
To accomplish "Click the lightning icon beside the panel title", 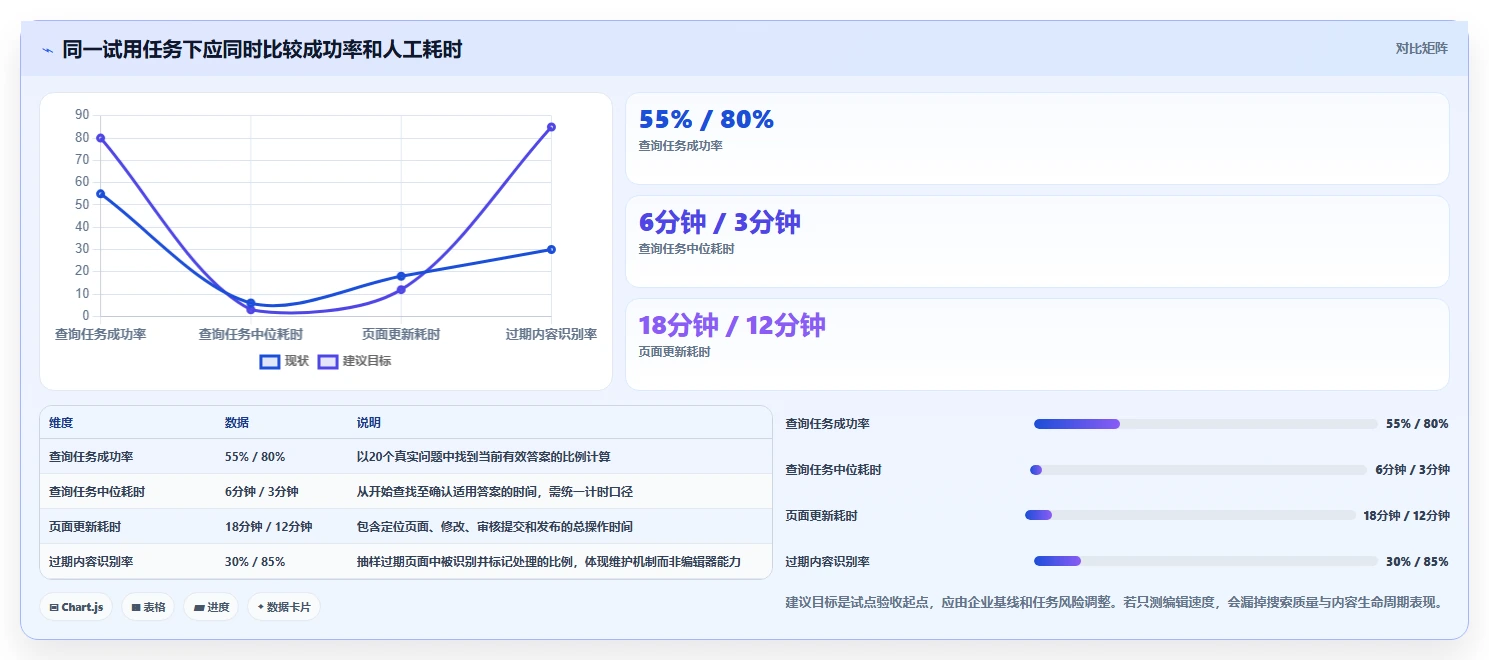I will coord(47,50).
